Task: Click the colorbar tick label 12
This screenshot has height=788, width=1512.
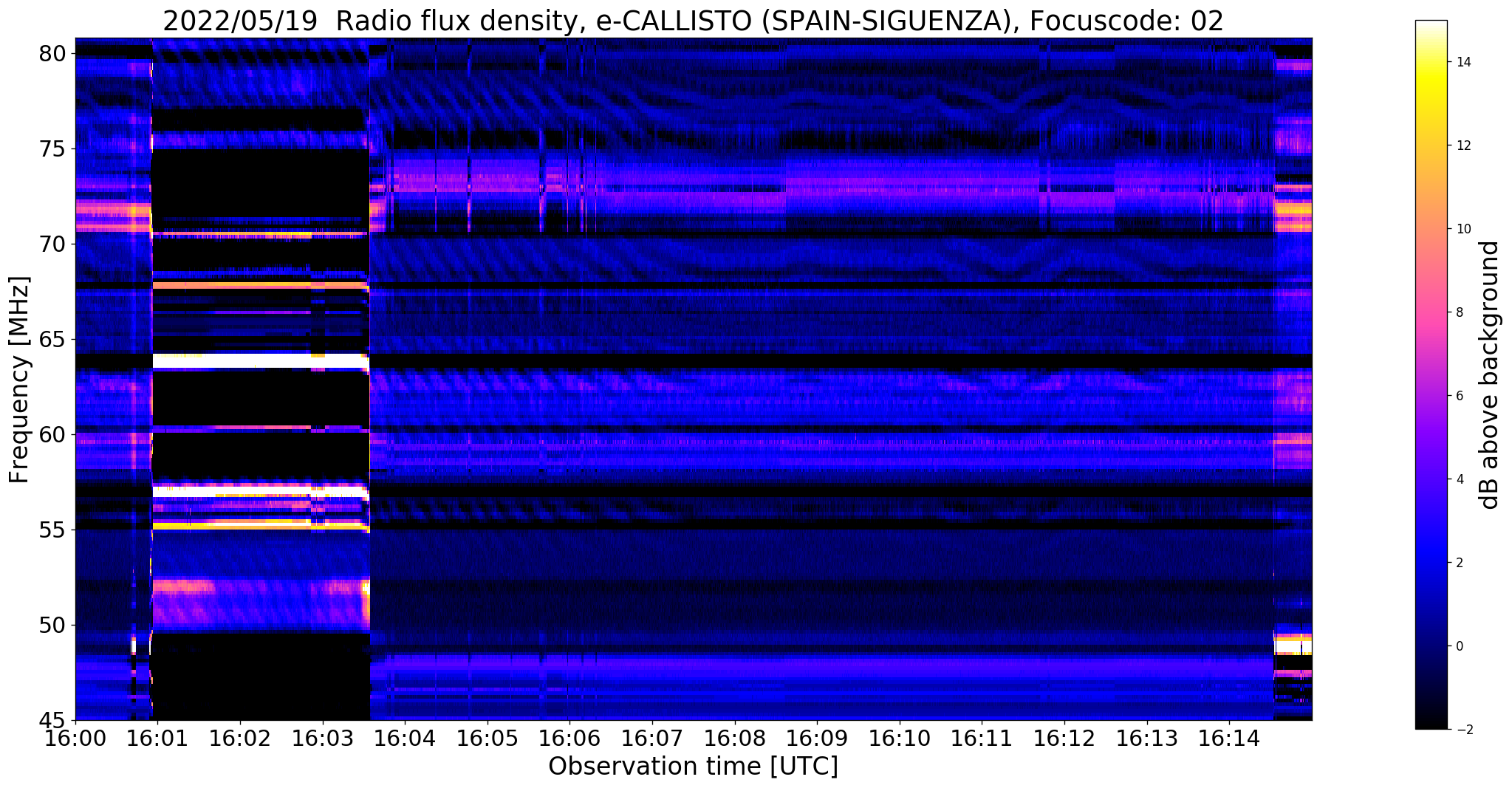Action: [1461, 145]
